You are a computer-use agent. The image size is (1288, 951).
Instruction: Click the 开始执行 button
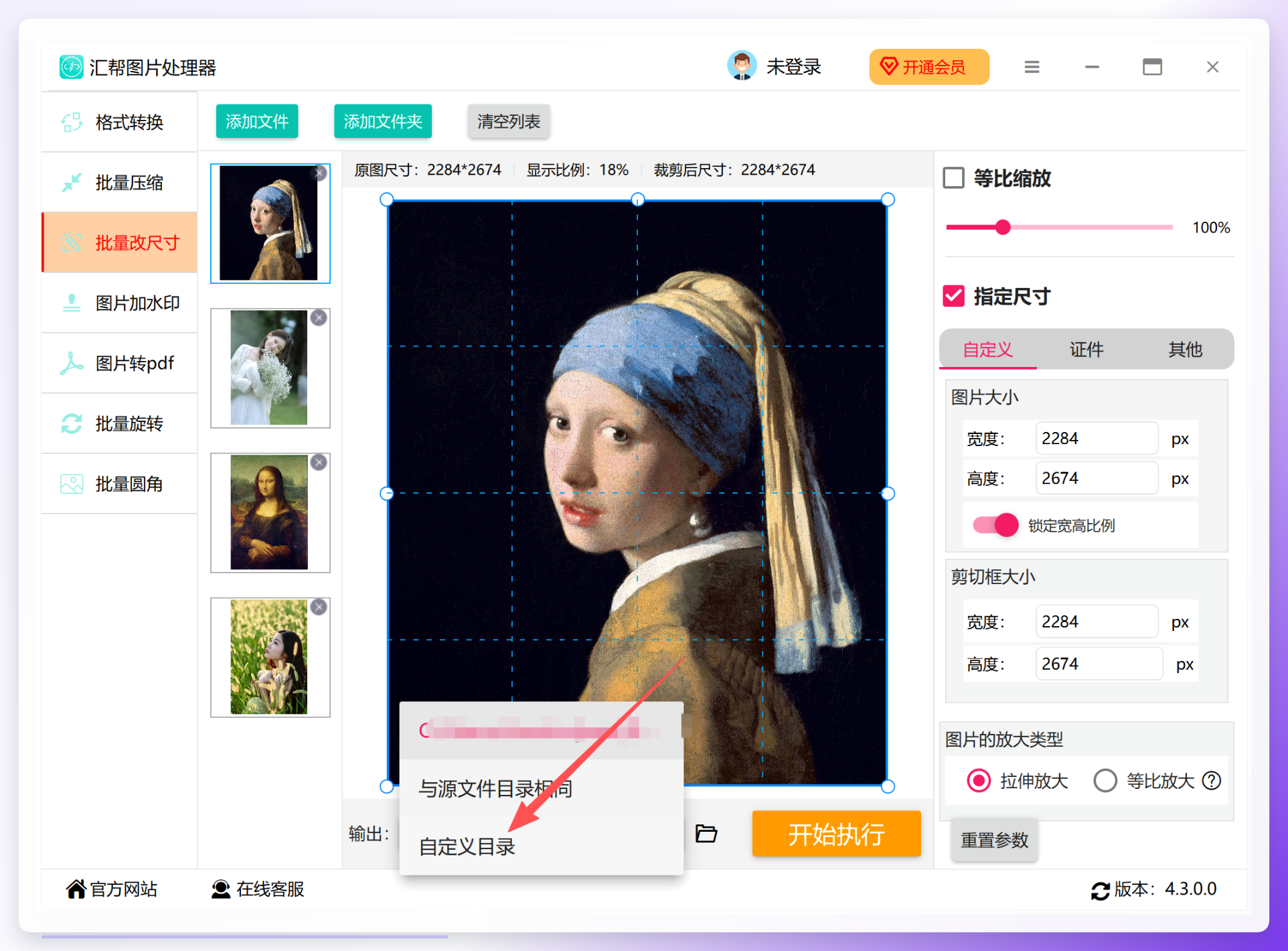click(x=836, y=834)
